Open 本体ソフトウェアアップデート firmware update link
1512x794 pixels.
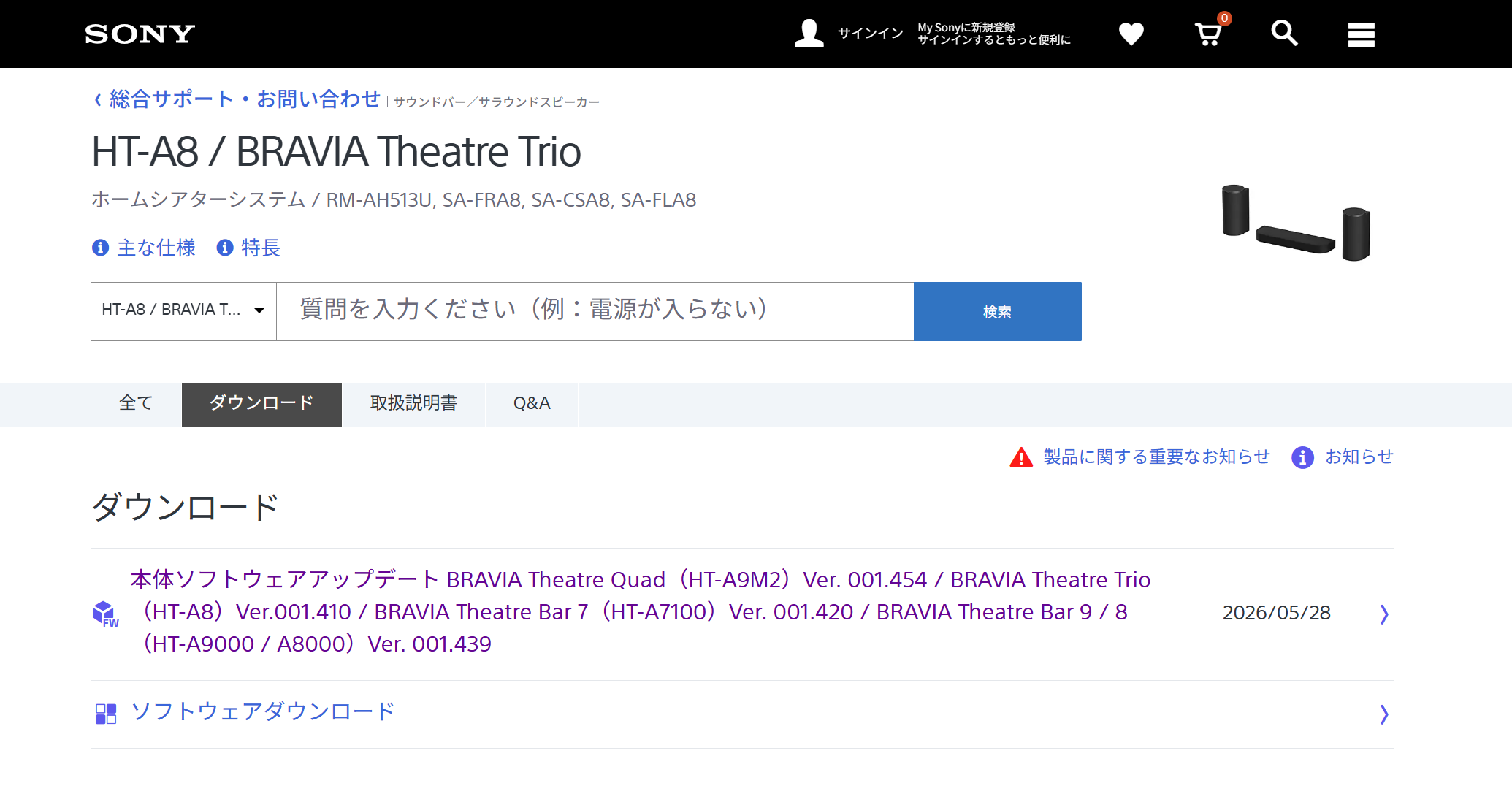click(x=641, y=612)
